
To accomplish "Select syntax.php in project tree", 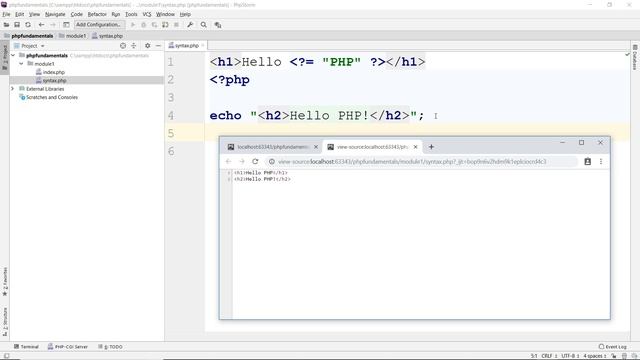I will click(x=51, y=81).
